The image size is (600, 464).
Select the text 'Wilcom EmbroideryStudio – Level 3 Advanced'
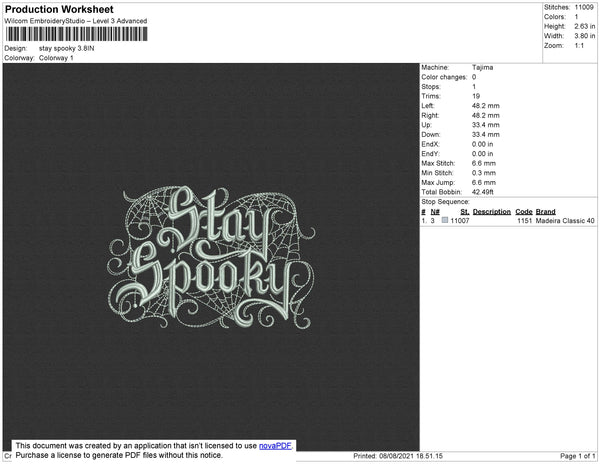pyautogui.click(x=76, y=21)
